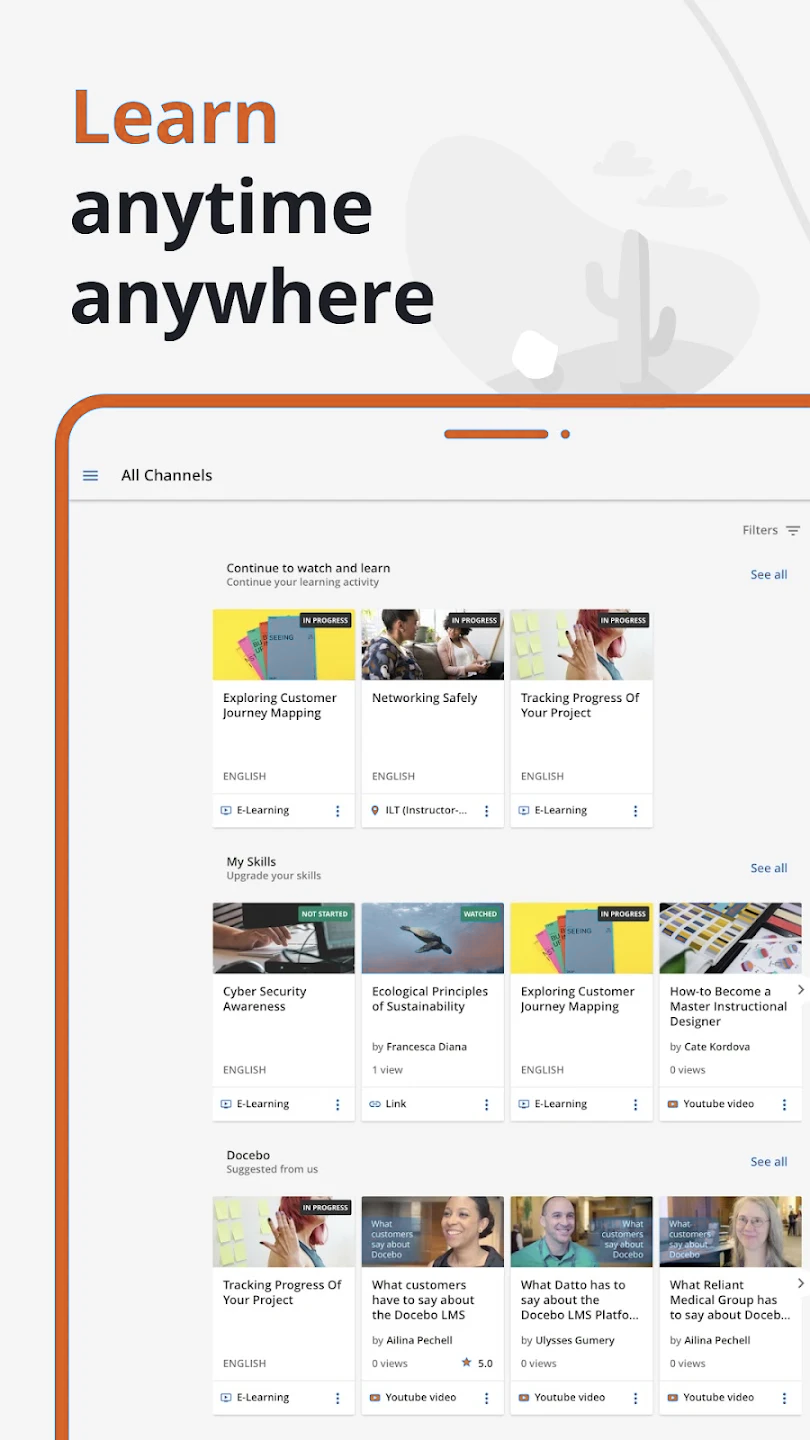The height and width of the screenshot is (1440, 810).
Task: Open What Reliant Medical Group thumbnail
Action: click(x=730, y=1232)
